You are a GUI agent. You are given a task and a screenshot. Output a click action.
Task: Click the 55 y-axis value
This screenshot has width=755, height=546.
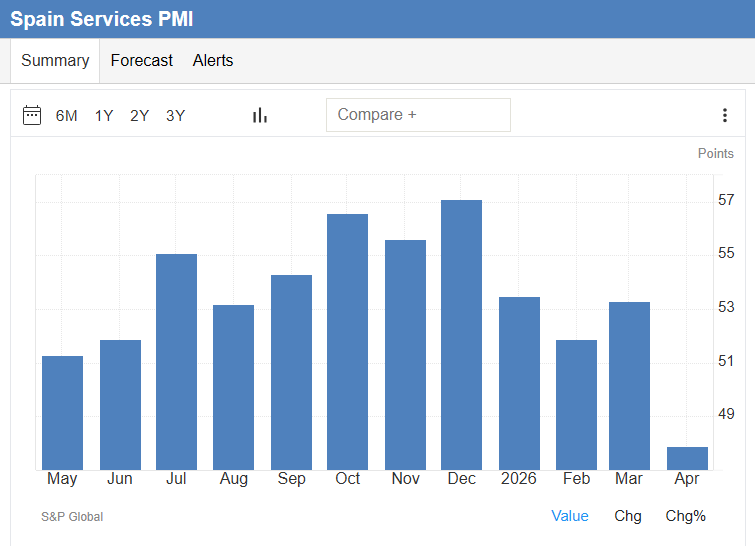pyautogui.click(x=726, y=253)
